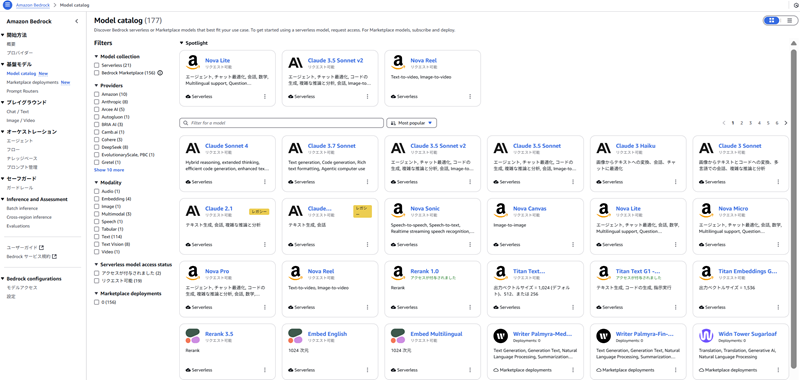Image resolution: width=800 pixels, height=380 pixels.
Task: Switch to list view icon
Action: [x=789, y=20]
